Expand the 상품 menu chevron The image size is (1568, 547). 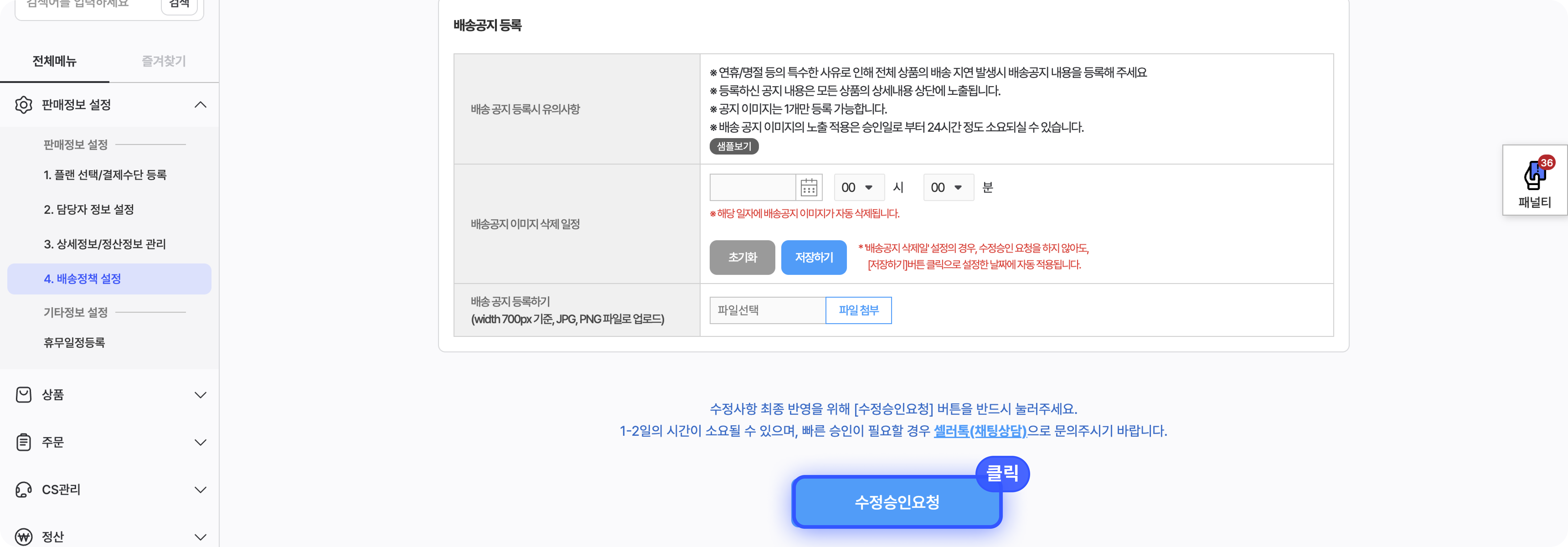(200, 395)
